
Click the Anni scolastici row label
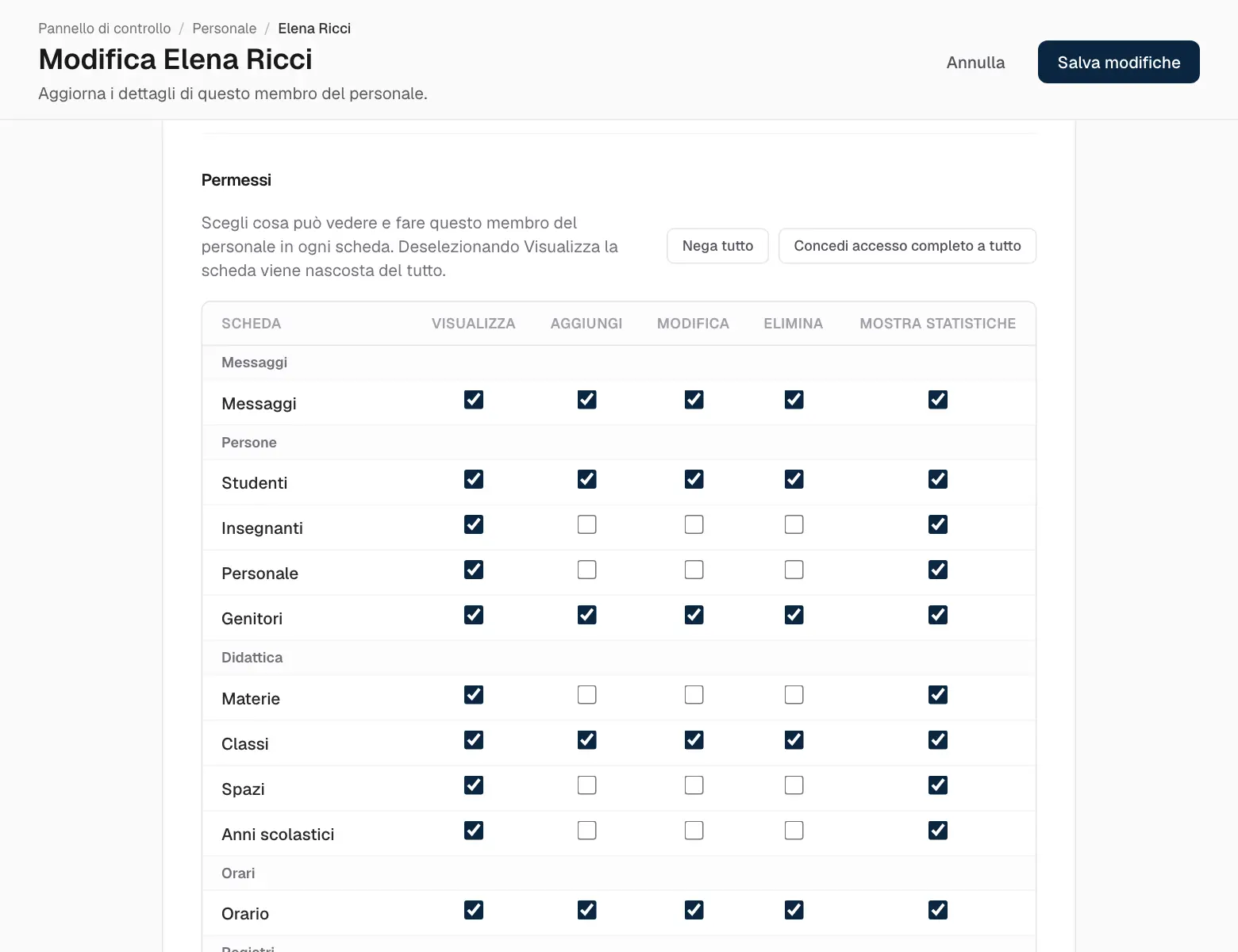pos(278,835)
